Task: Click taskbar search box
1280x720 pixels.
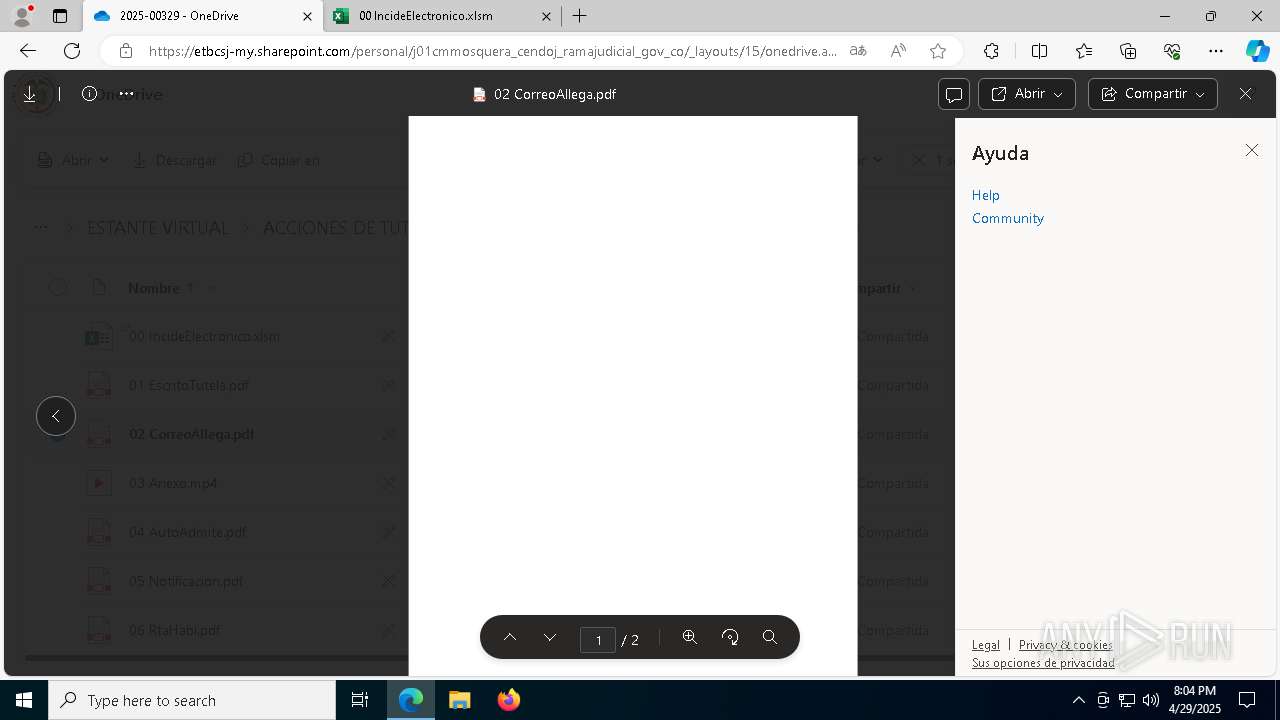Action: [x=192, y=700]
